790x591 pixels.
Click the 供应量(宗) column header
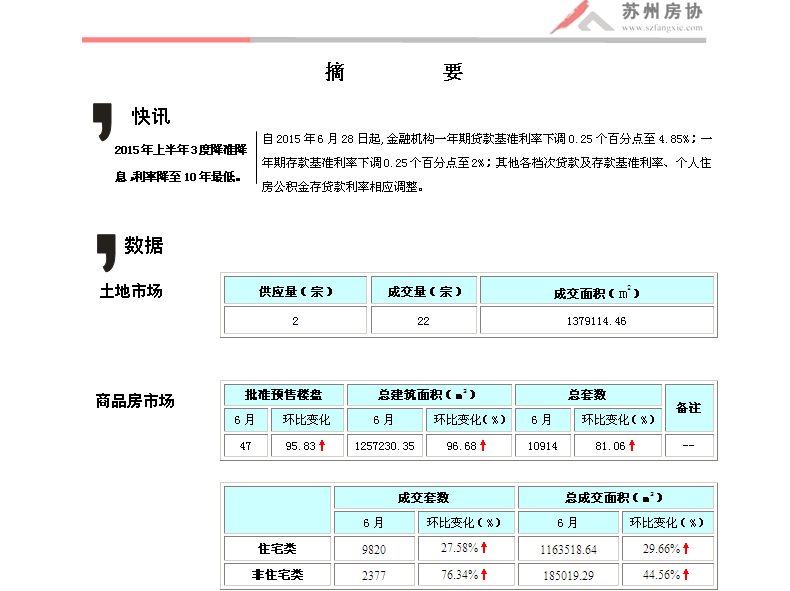click(295, 291)
